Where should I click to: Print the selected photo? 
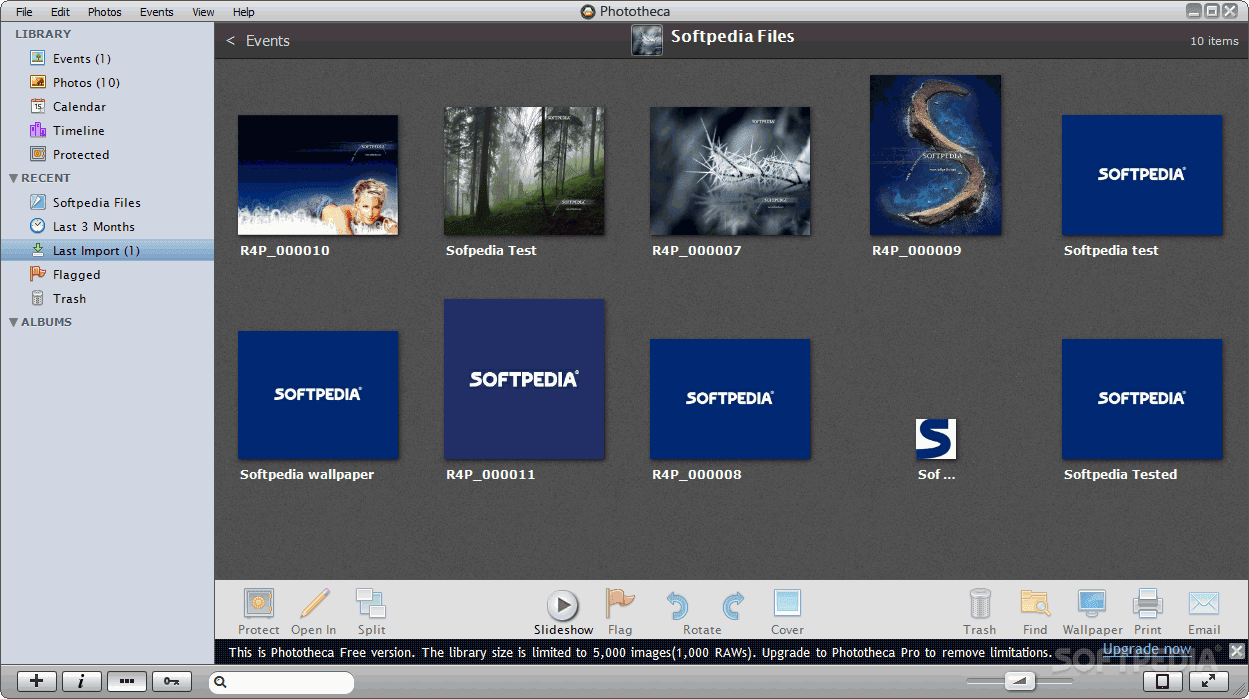1148,604
